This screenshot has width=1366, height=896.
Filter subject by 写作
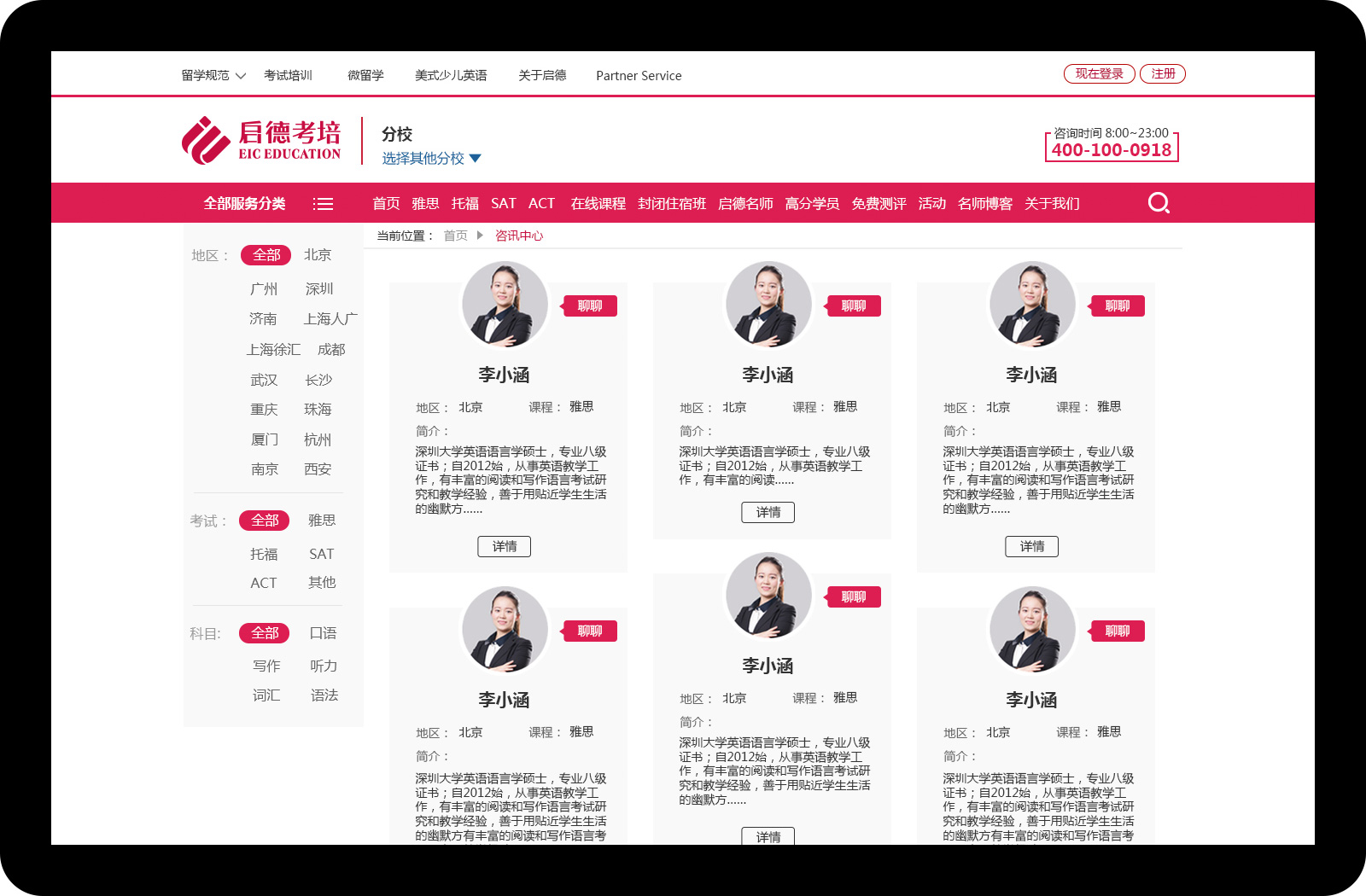(x=266, y=666)
